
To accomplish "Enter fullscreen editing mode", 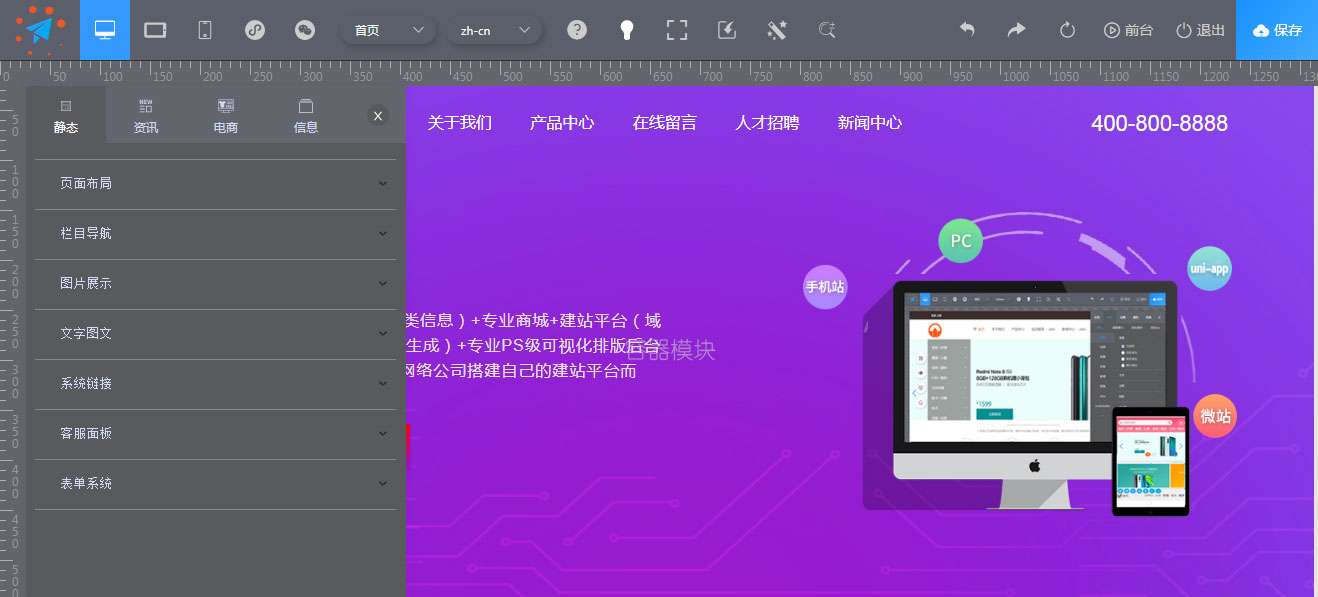I will (677, 30).
